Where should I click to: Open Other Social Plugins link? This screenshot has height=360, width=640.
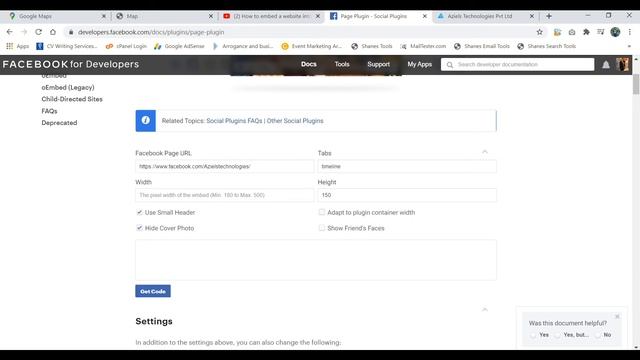pyautogui.click(x=295, y=121)
